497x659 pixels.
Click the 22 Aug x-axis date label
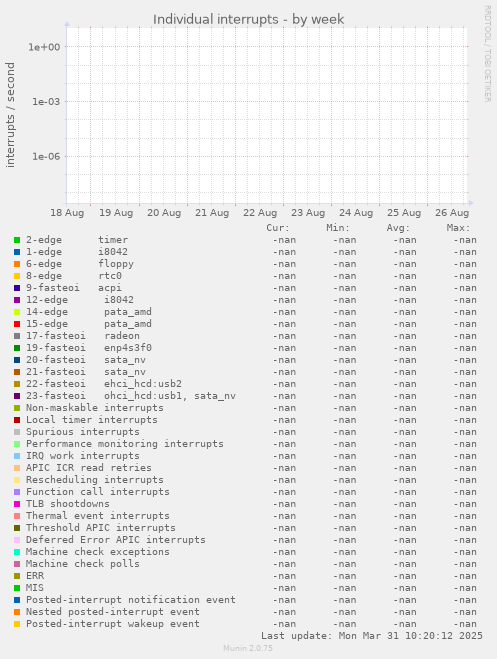pyautogui.click(x=260, y=213)
